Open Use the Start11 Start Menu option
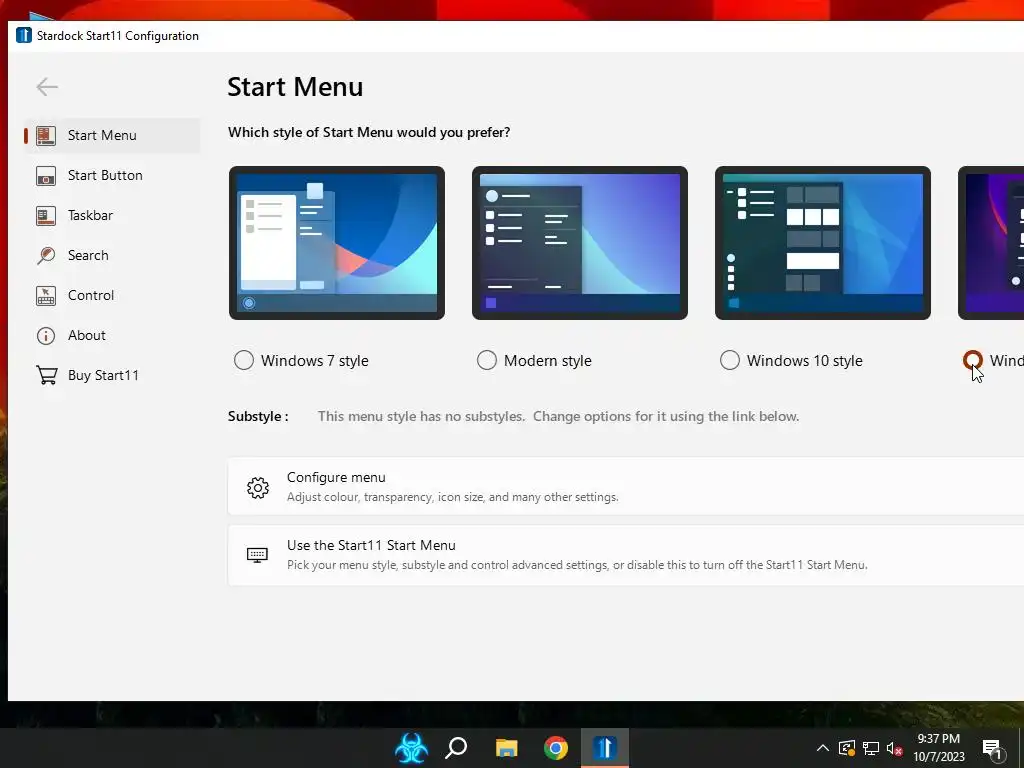The height and width of the screenshot is (768, 1024). pos(626,555)
